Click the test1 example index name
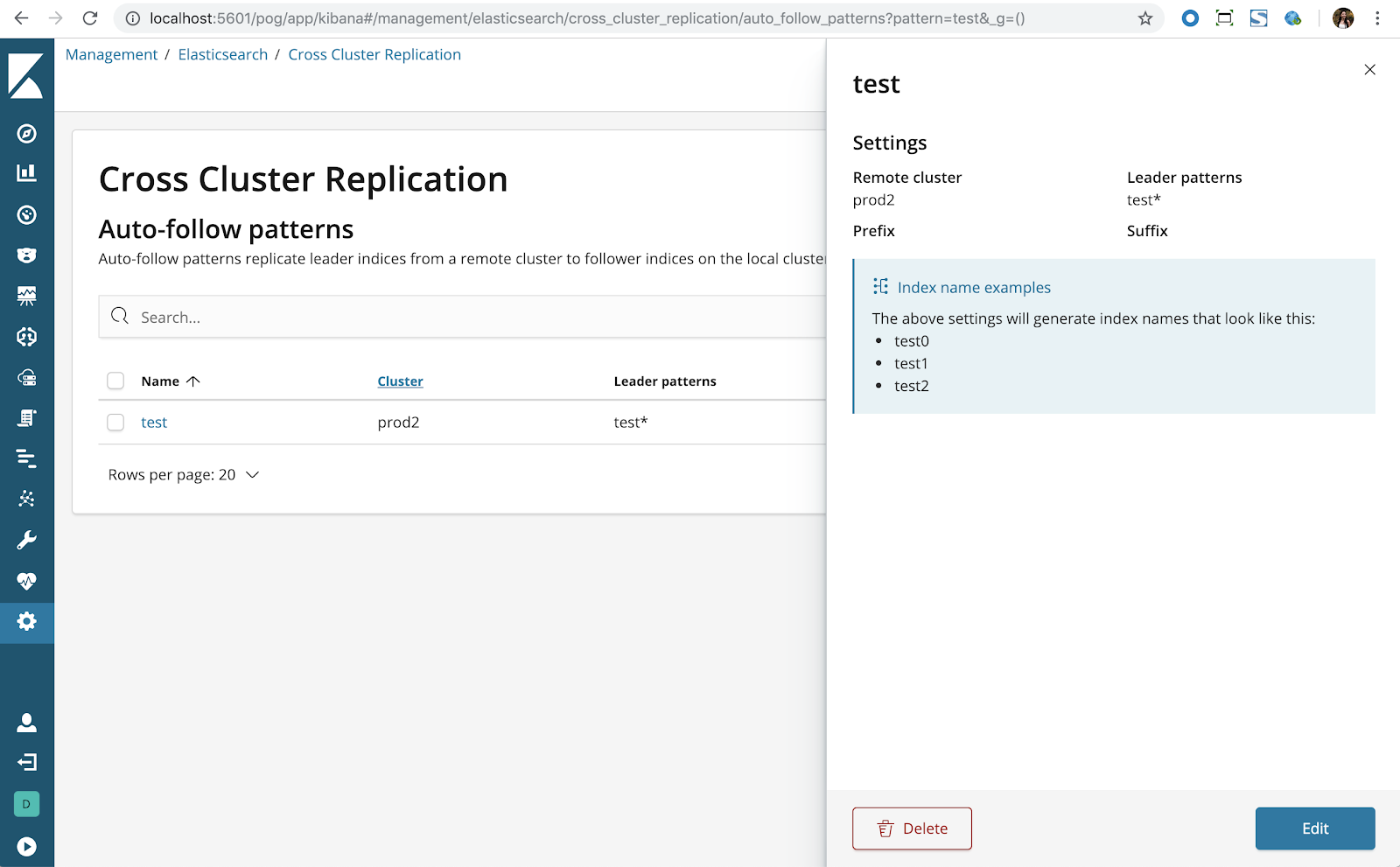Image resolution: width=1400 pixels, height=867 pixels. click(x=911, y=364)
